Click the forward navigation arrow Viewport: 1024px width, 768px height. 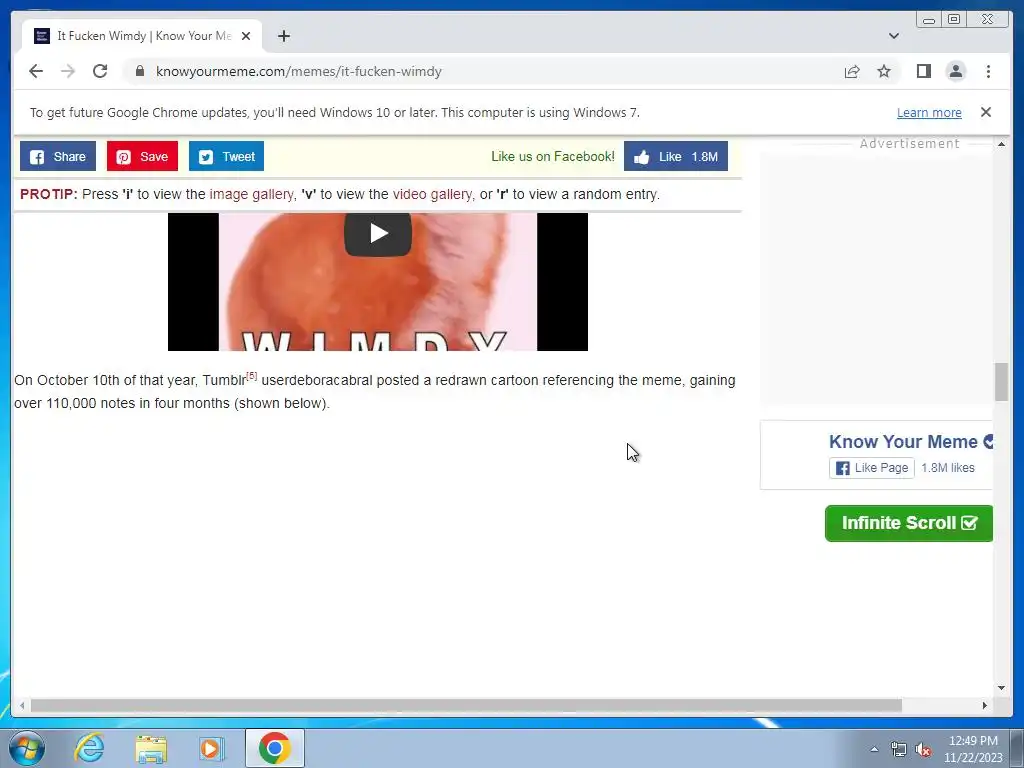tap(68, 71)
